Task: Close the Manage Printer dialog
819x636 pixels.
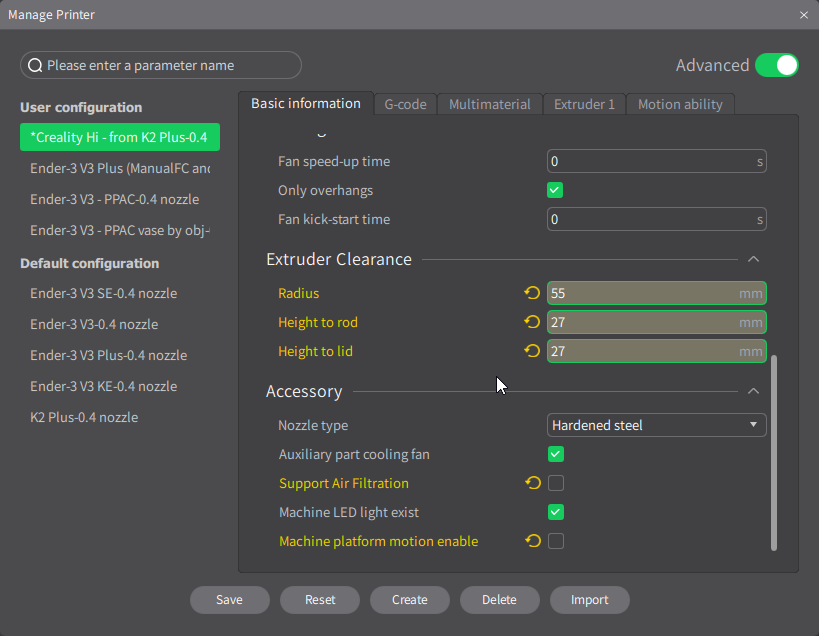Action: pyautogui.click(x=804, y=15)
